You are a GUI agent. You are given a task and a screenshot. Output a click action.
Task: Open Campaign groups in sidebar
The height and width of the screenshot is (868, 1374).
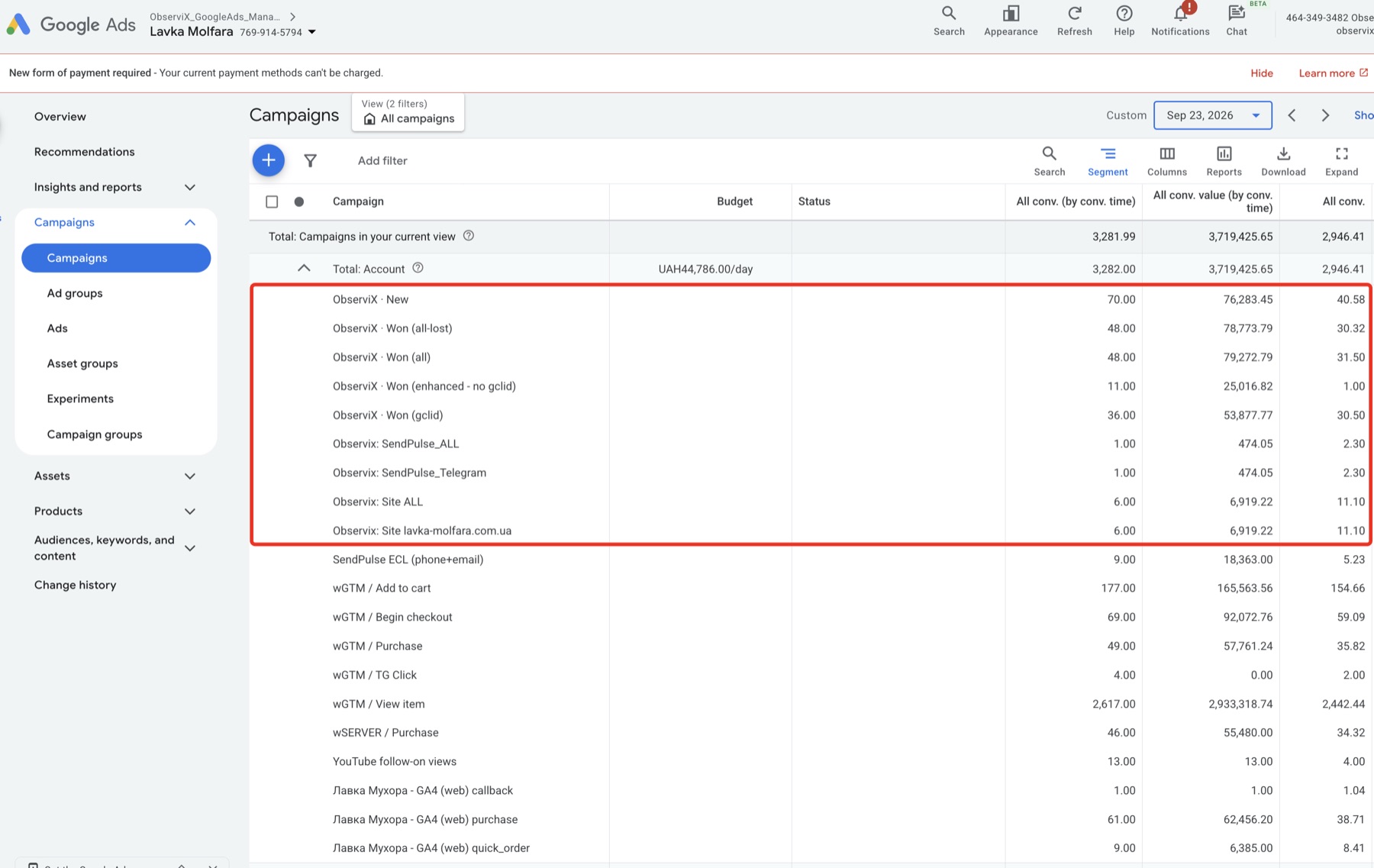click(95, 434)
